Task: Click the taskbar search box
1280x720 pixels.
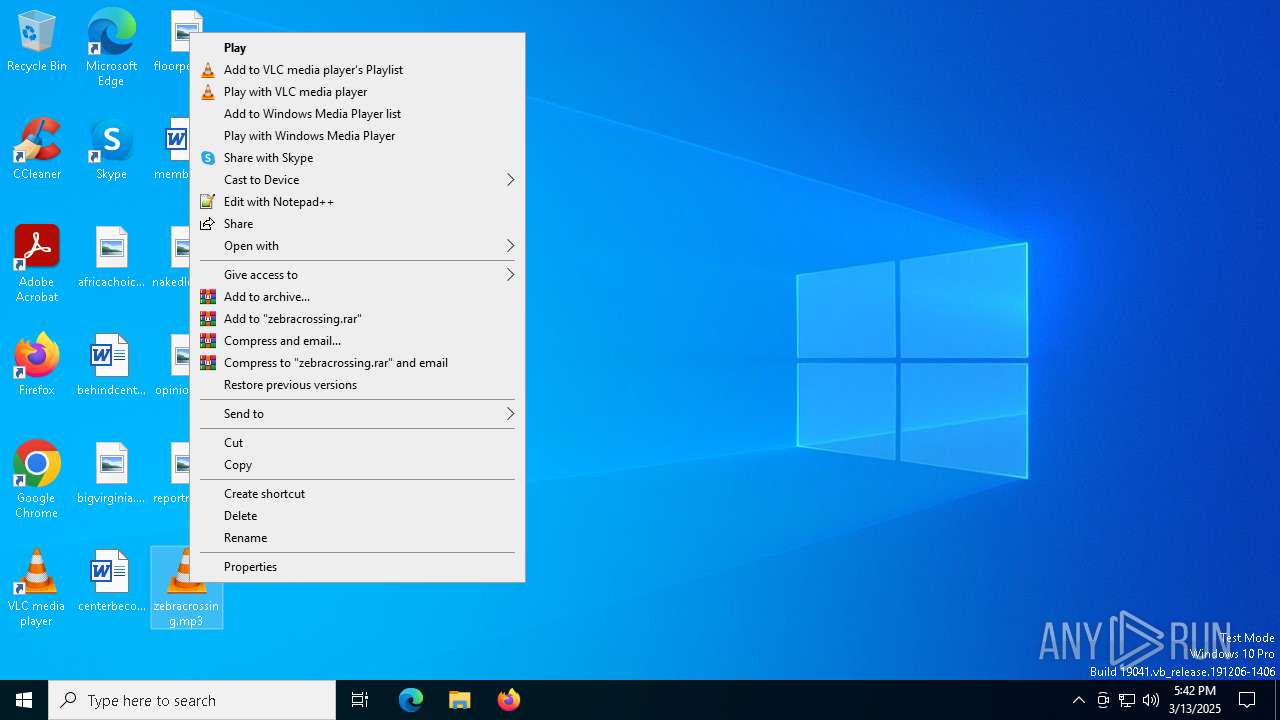Action: (192, 700)
